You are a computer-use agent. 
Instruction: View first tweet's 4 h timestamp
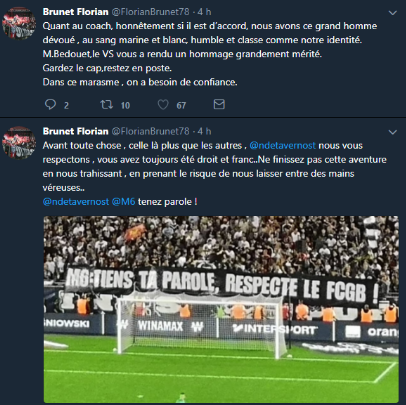click(x=204, y=12)
